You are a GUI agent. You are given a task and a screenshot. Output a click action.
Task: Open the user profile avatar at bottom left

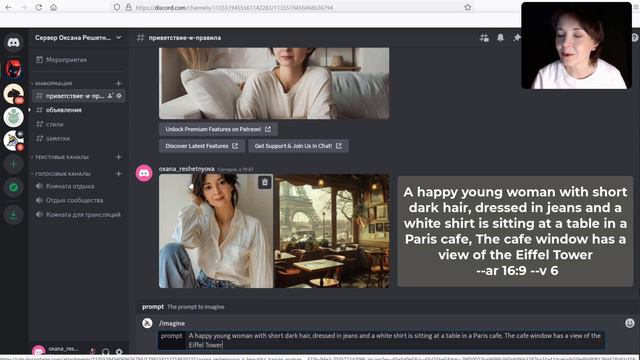pyautogui.click(x=39, y=351)
